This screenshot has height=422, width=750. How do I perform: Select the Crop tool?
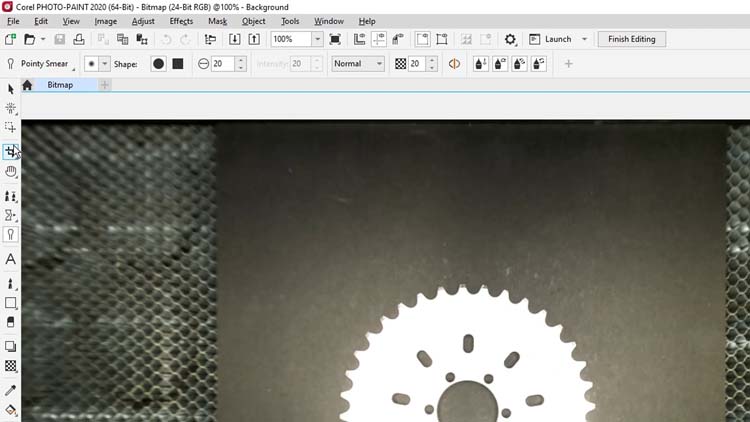(x=11, y=152)
